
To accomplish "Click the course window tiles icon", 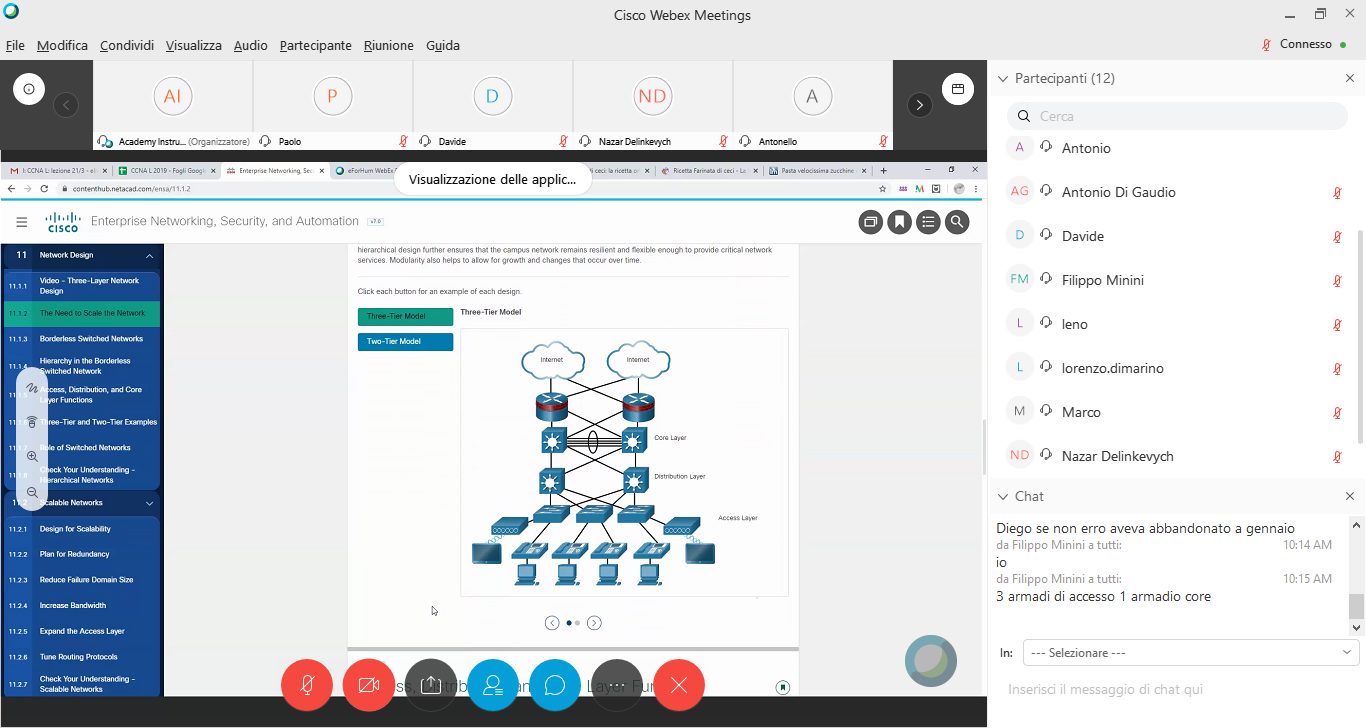I will 870,222.
